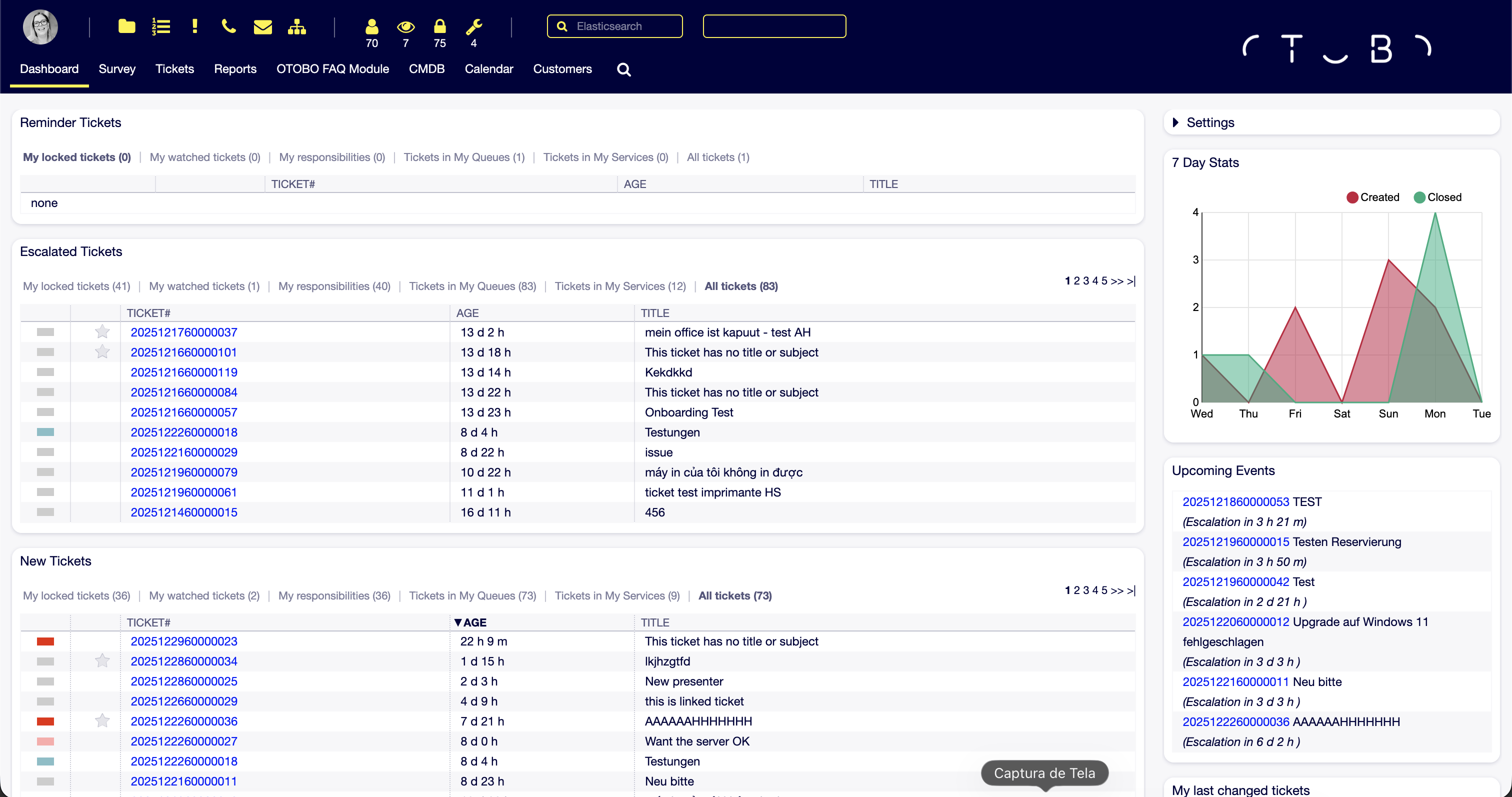This screenshot has height=797, width=1512.
Task: Create new email ticket via envelope icon
Action: [x=262, y=26]
